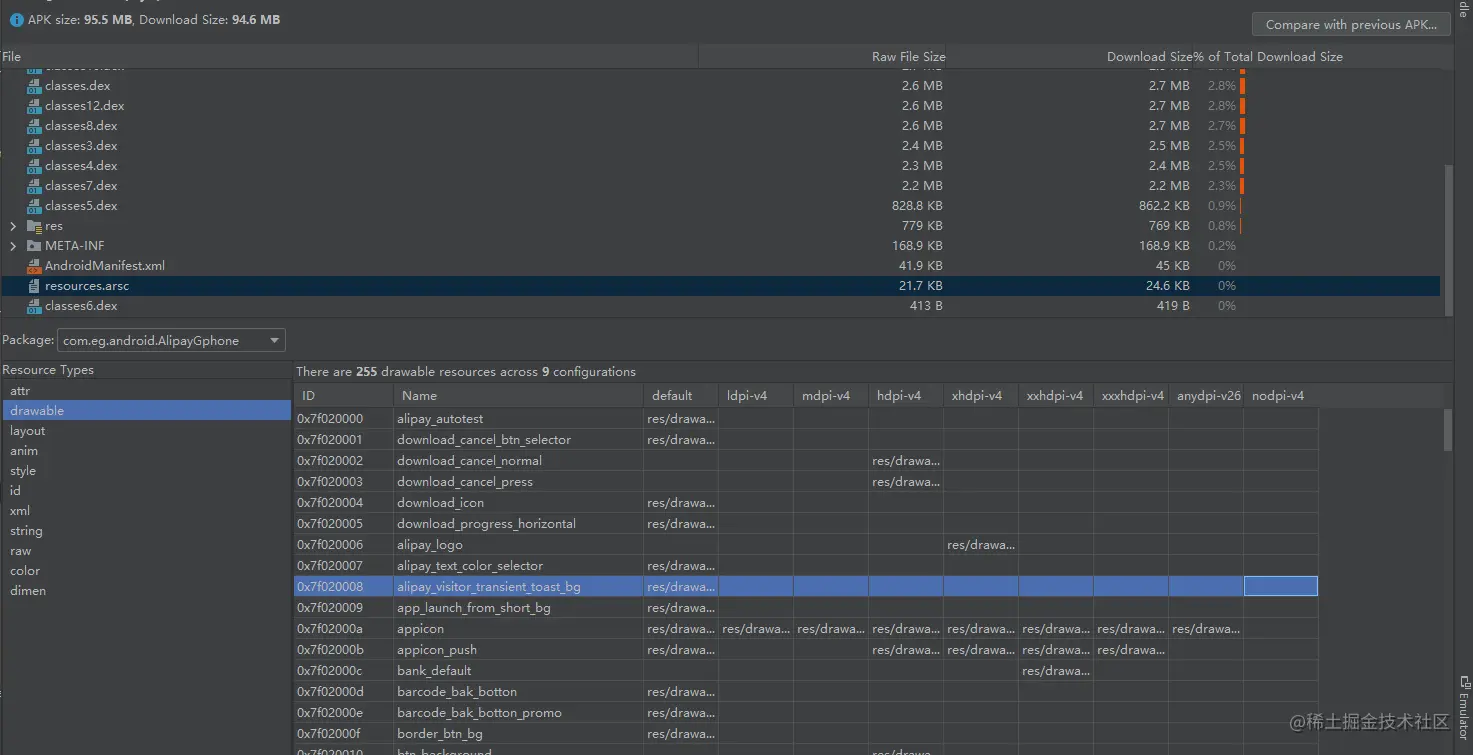Screen dimensions: 1473x755
Task: Select the color resource type
Action: tap(146, 570)
